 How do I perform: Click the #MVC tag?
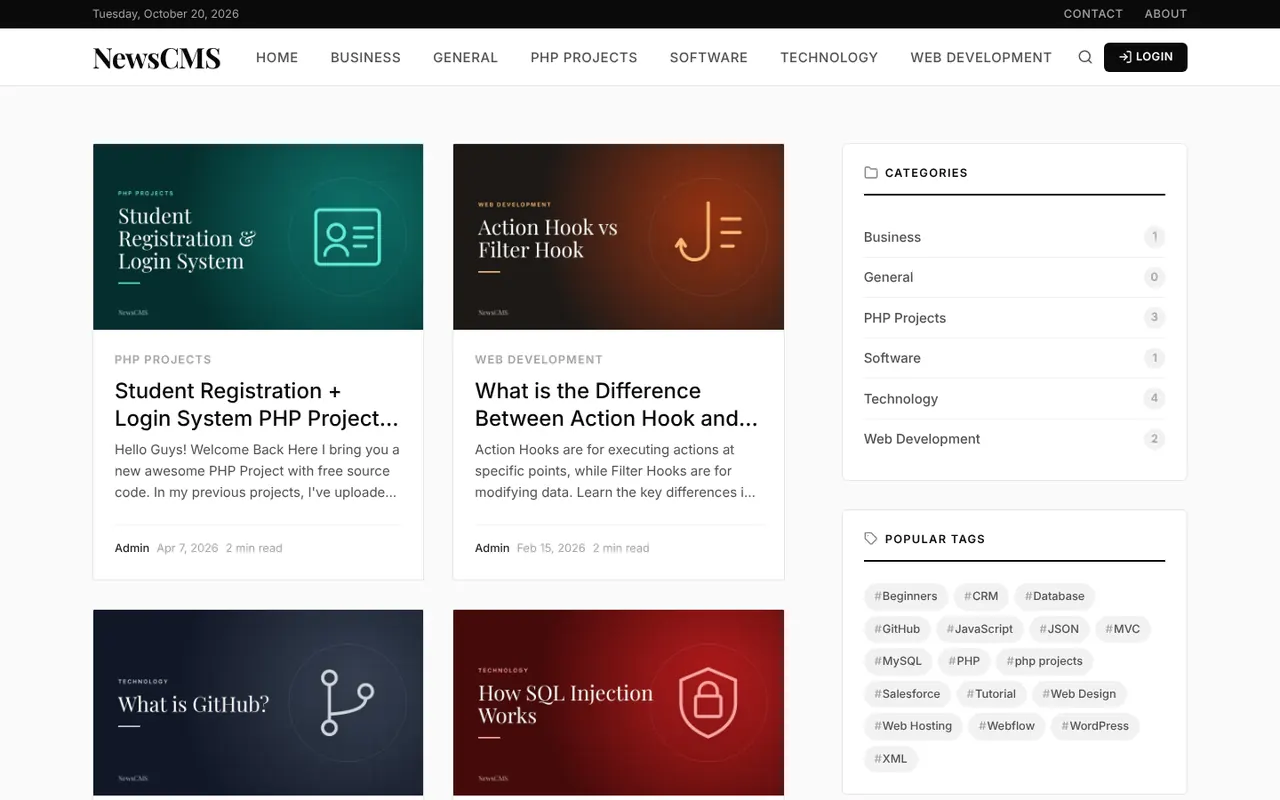coord(1123,629)
